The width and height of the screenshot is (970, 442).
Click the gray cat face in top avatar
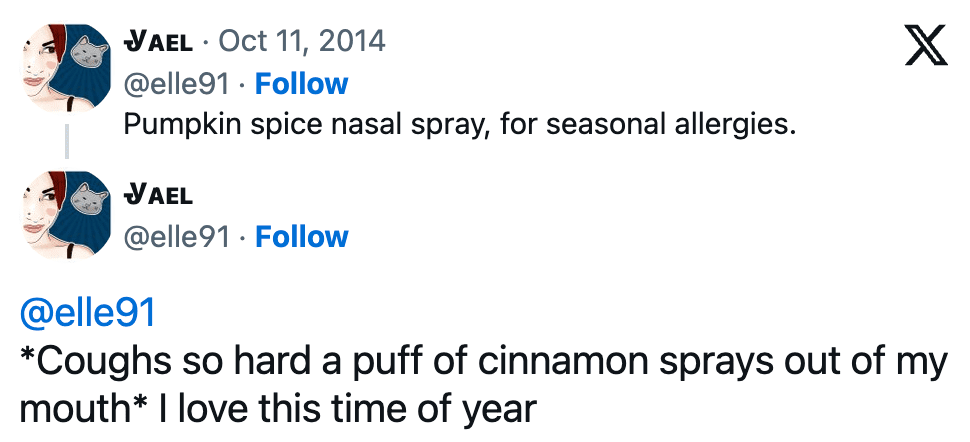tap(94, 50)
